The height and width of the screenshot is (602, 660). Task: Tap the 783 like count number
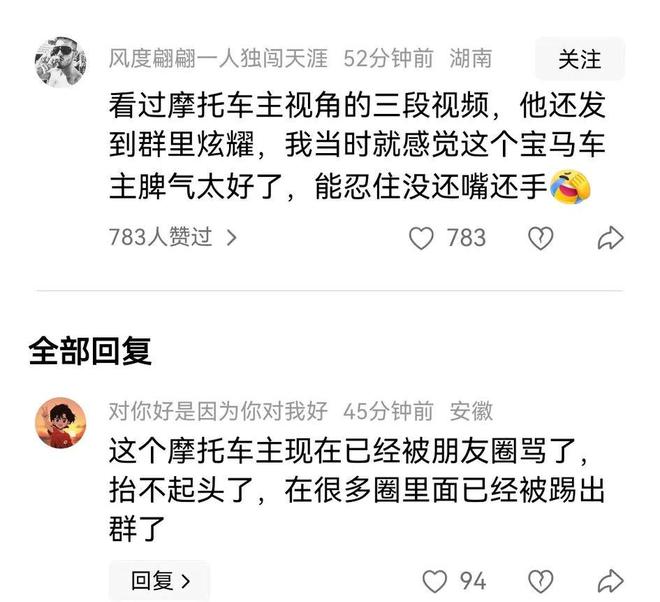click(466, 237)
